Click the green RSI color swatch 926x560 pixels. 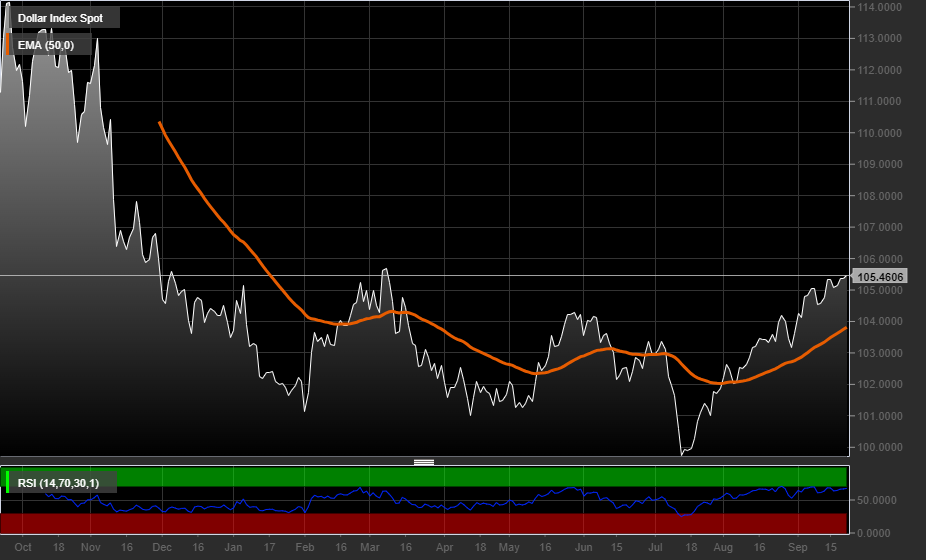point(8,482)
